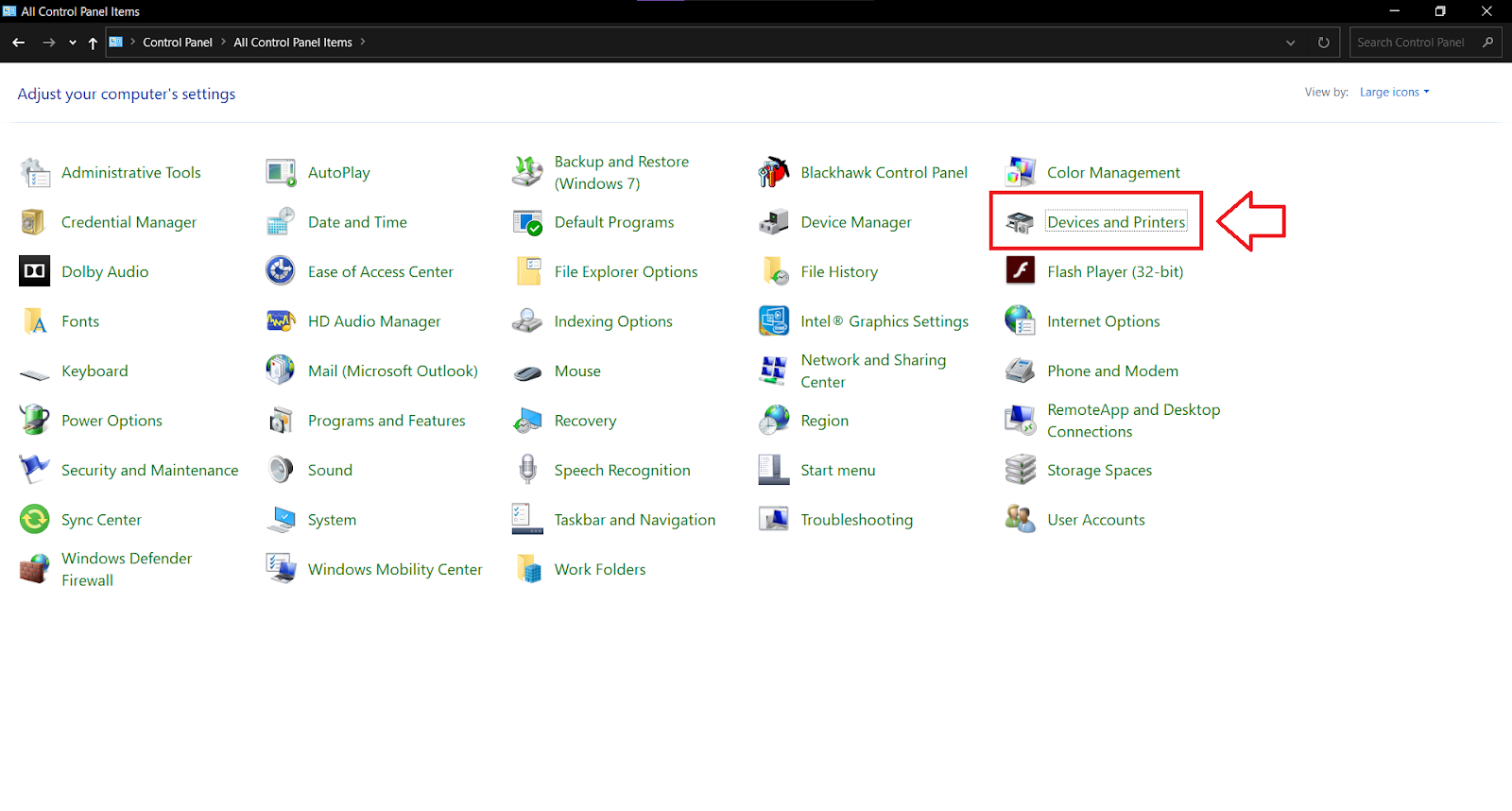Click the Mail (Microsoft Outlook) icon
Image resolution: width=1512 pixels, height=811 pixels.
[281, 371]
